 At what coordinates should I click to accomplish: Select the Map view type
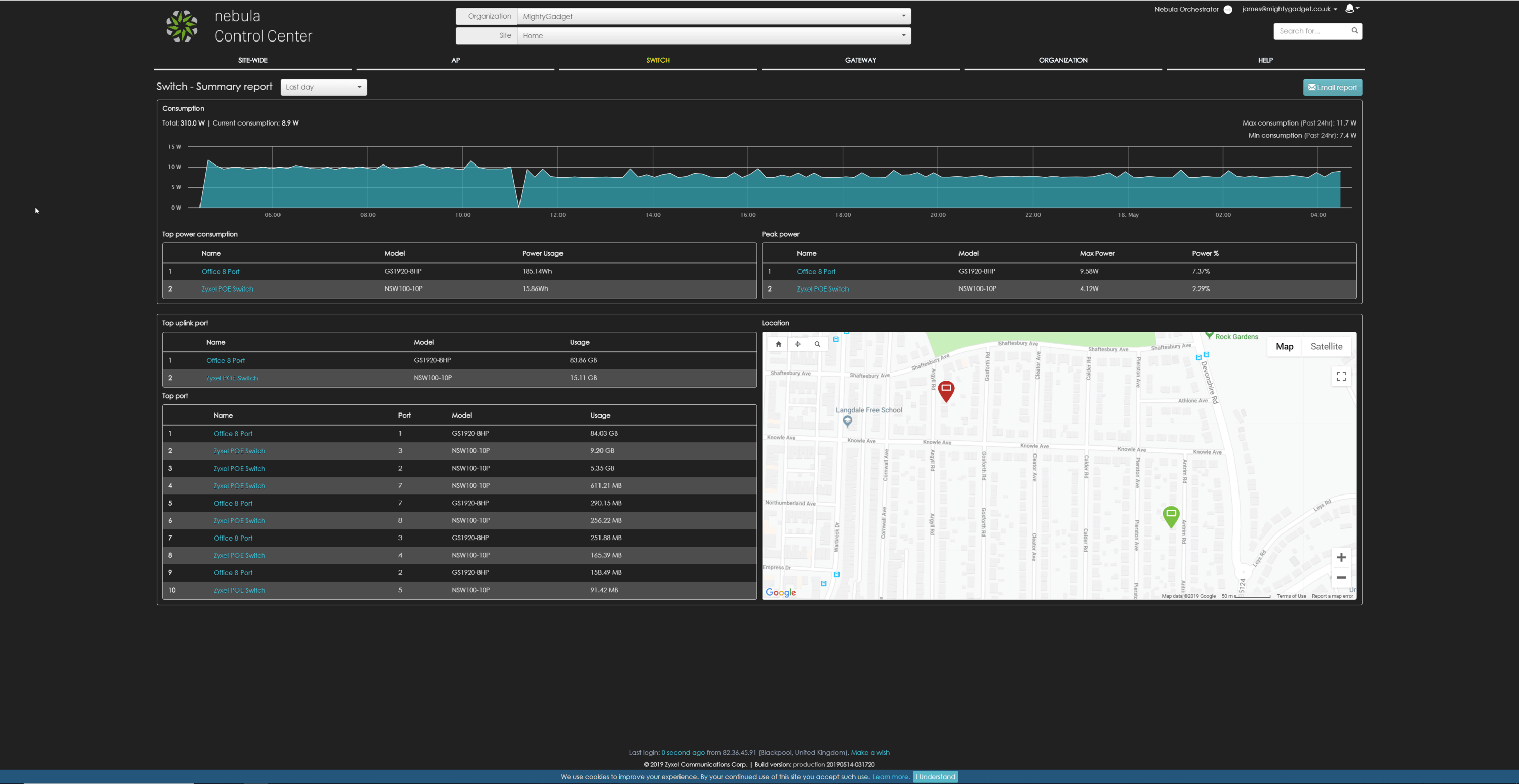click(1284, 347)
